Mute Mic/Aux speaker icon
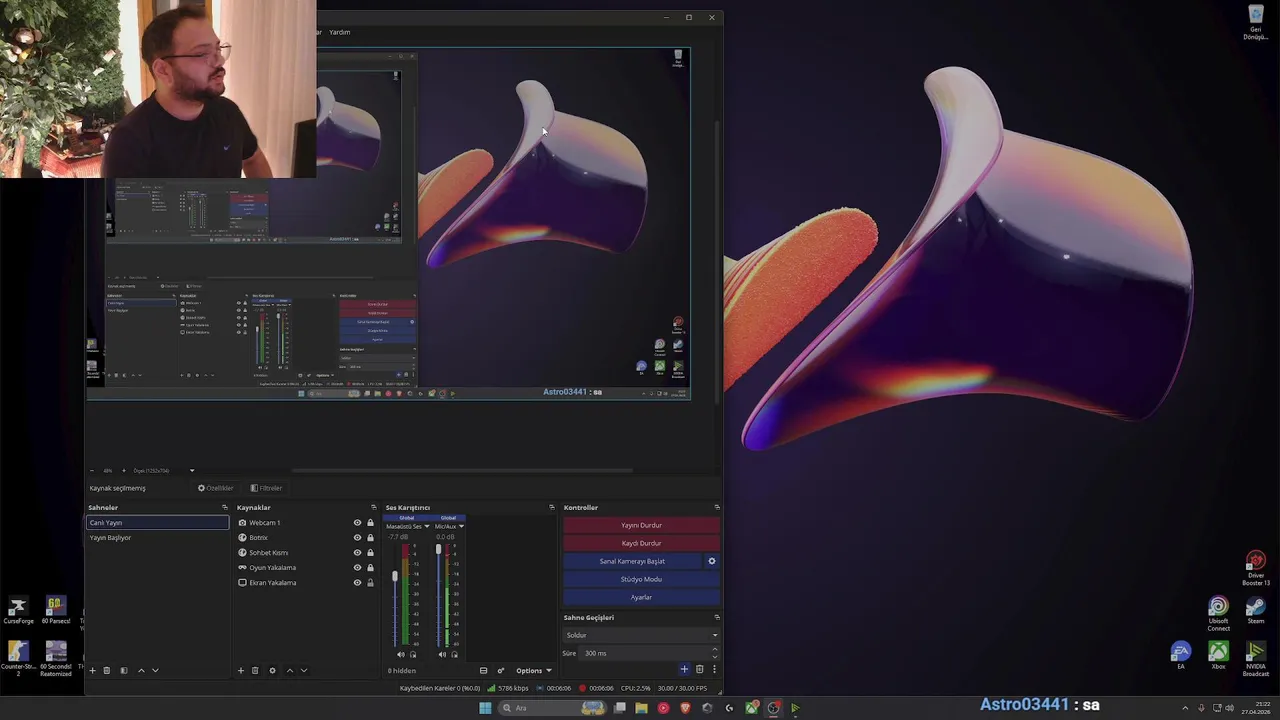The height and width of the screenshot is (720, 1280). (443, 654)
